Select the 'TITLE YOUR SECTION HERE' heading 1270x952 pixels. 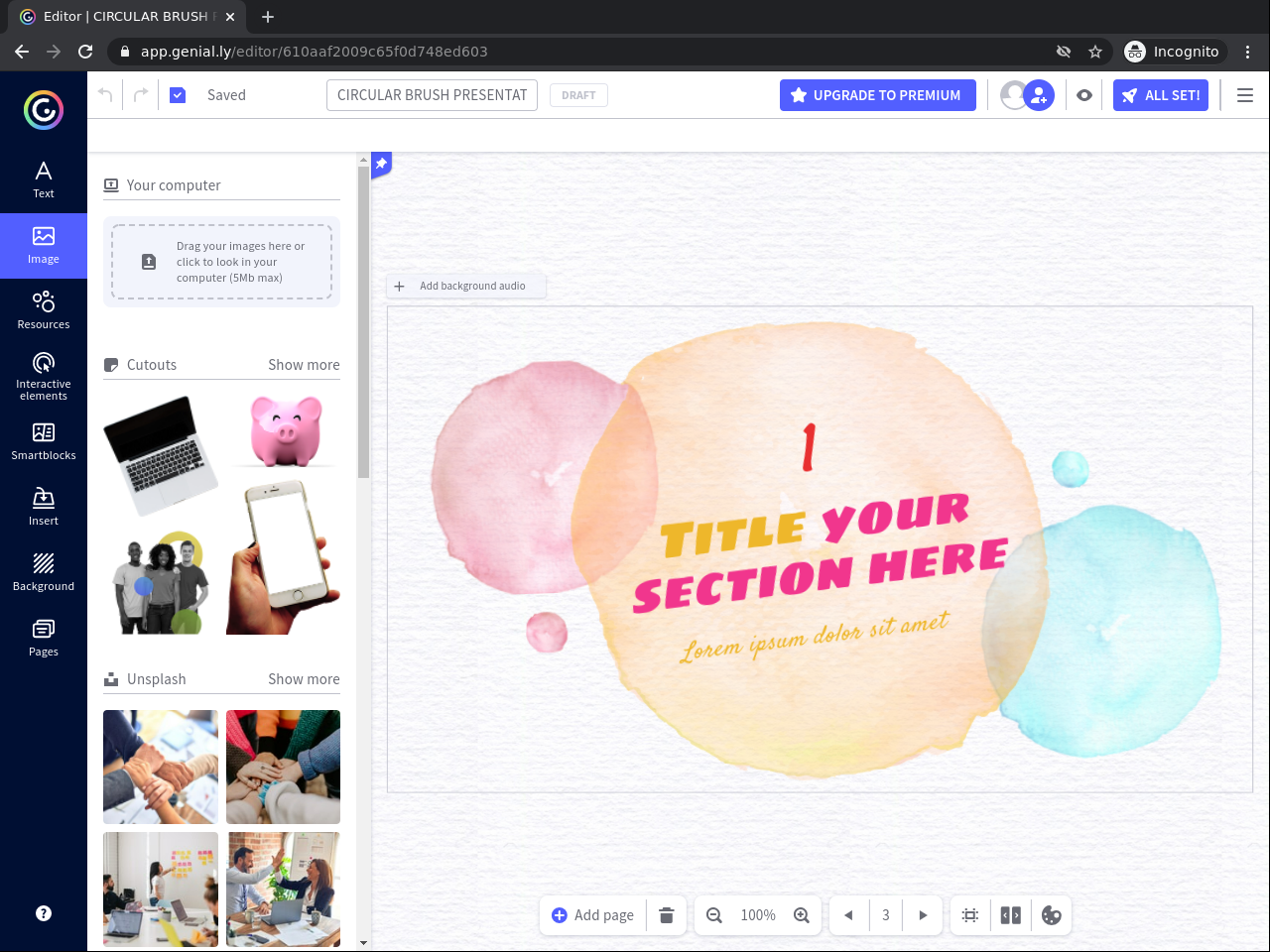[x=821, y=553]
